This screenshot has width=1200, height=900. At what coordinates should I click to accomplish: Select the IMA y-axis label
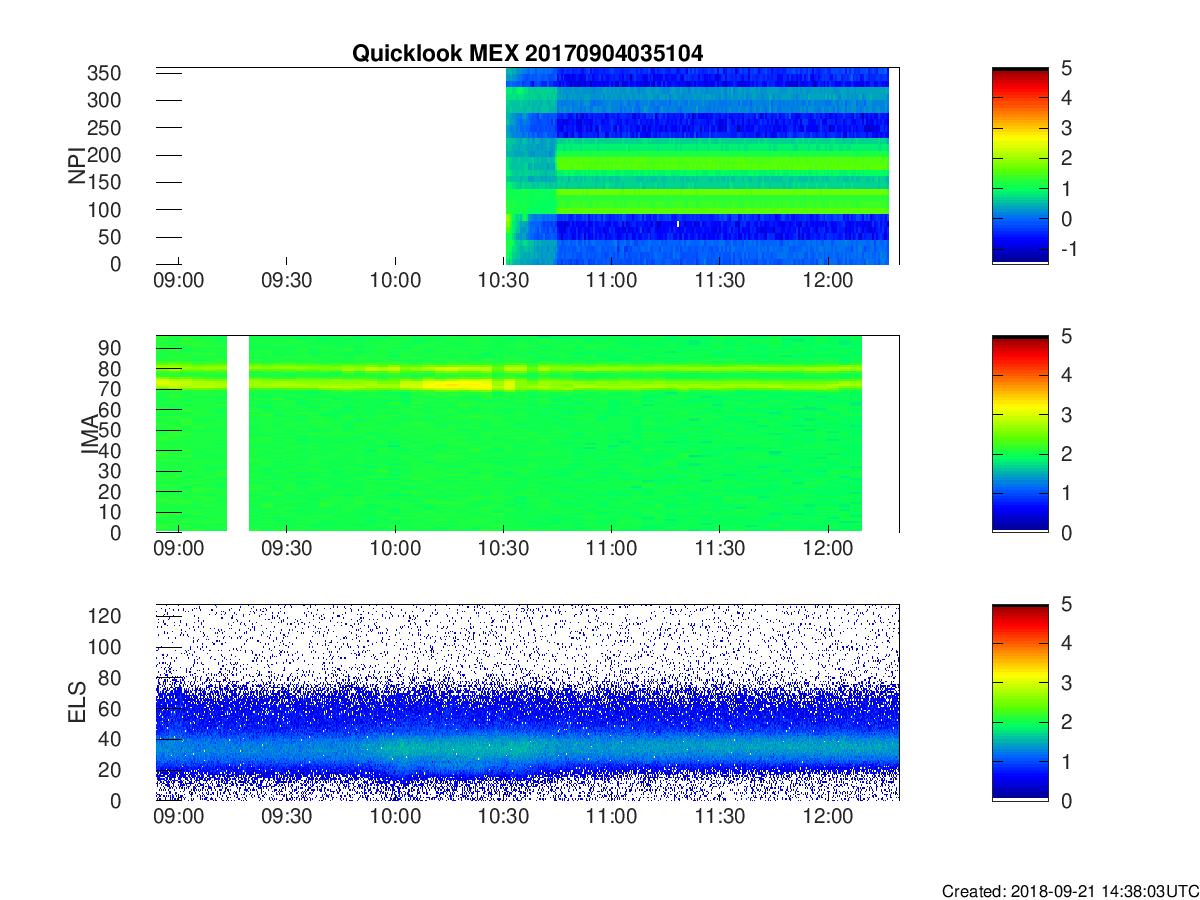tap(91, 434)
